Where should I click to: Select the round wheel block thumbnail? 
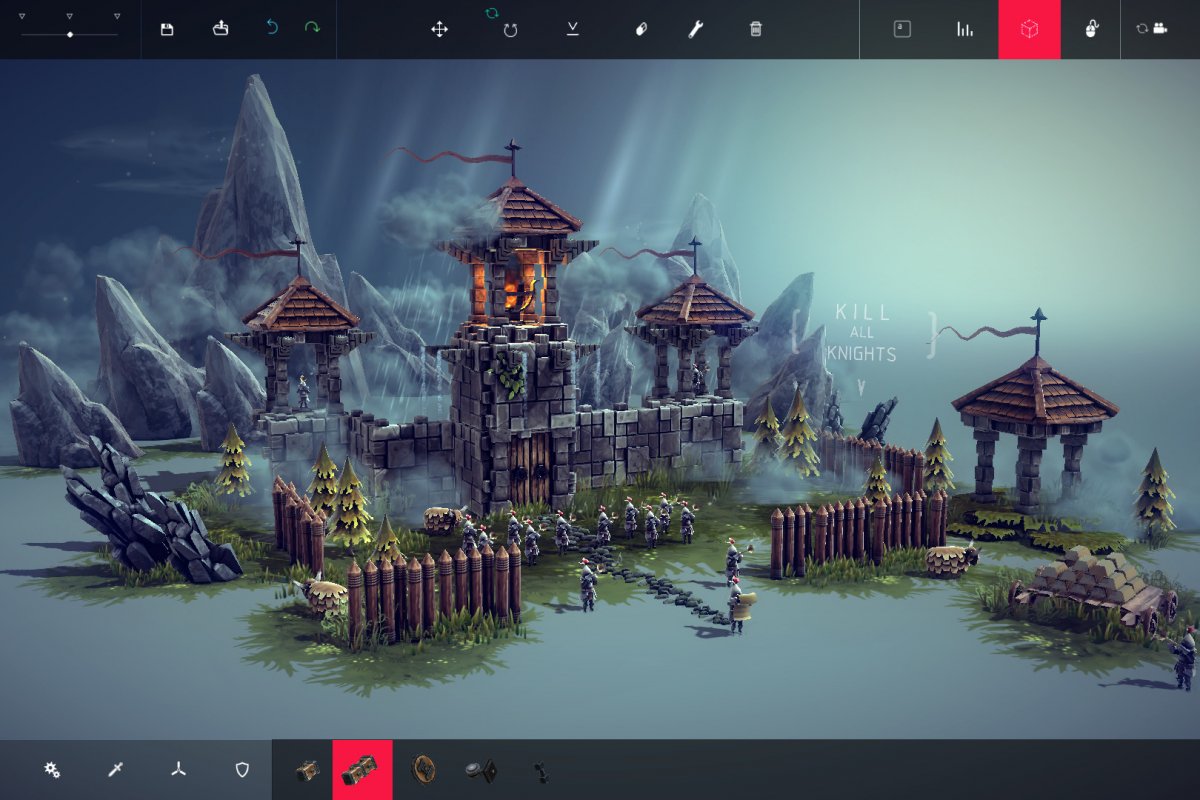click(424, 769)
